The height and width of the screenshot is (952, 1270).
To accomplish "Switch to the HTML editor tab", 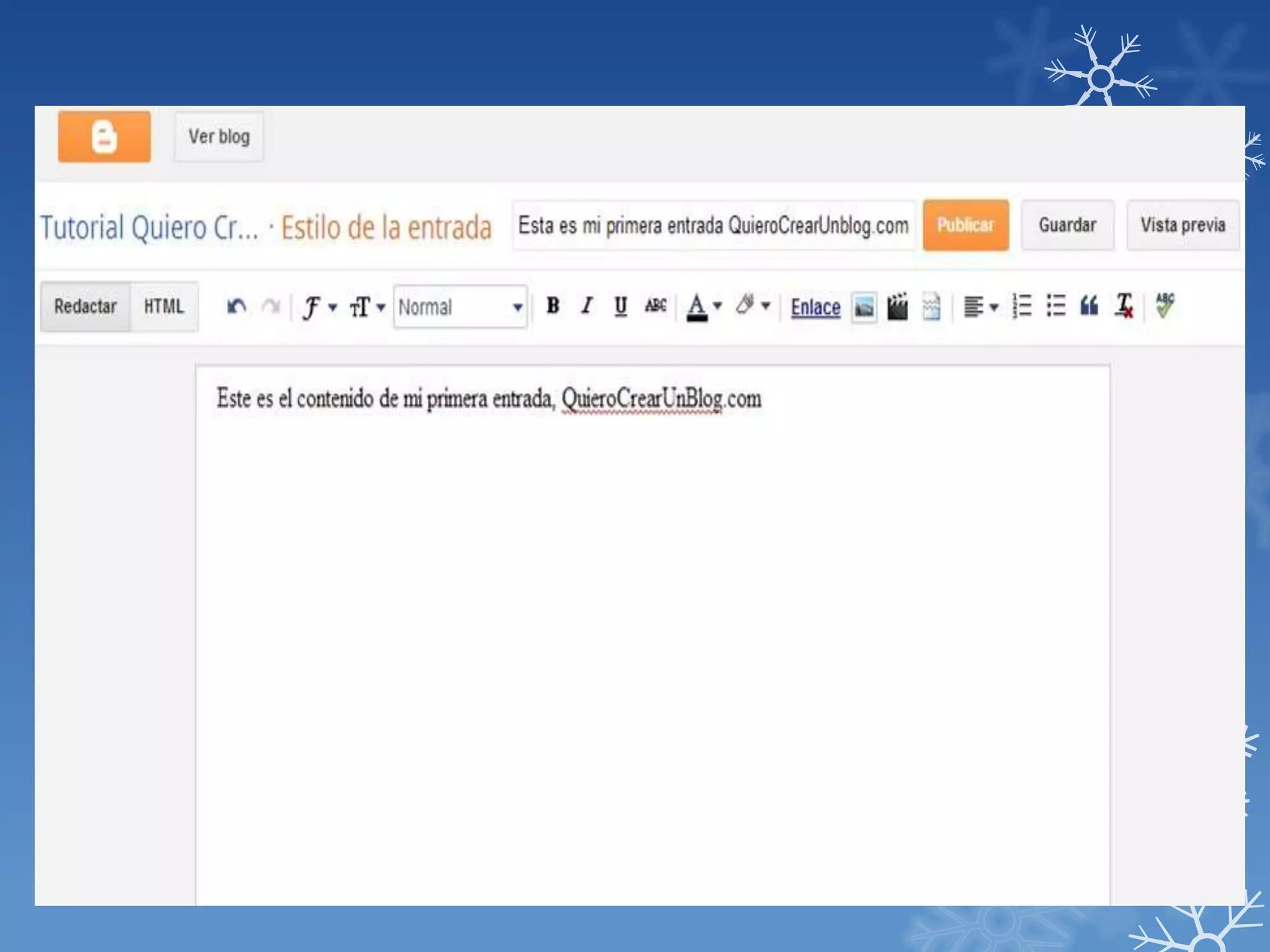I will [x=164, y=306].
